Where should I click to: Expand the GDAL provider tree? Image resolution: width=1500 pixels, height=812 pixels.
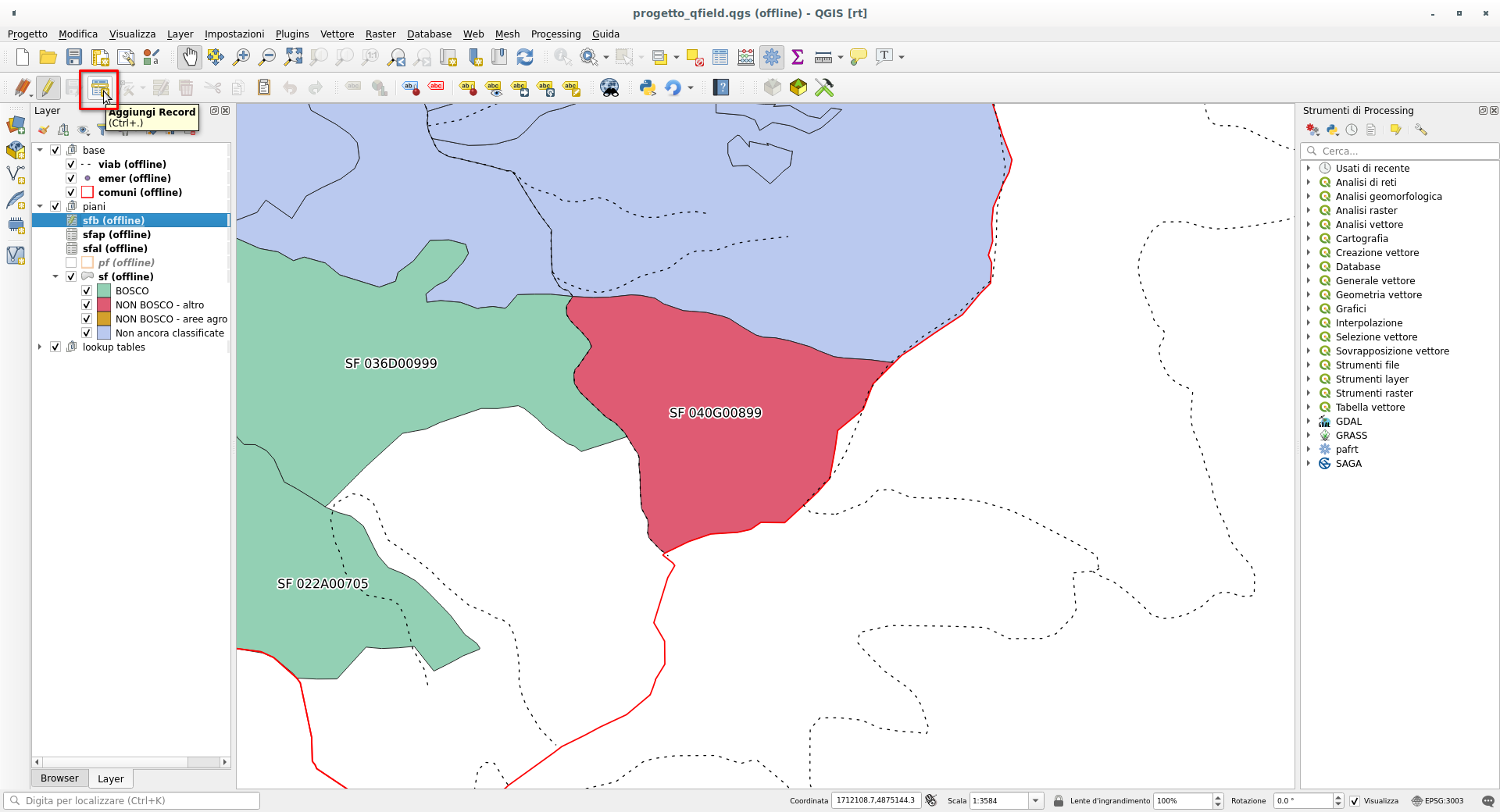click(1309, 421)
